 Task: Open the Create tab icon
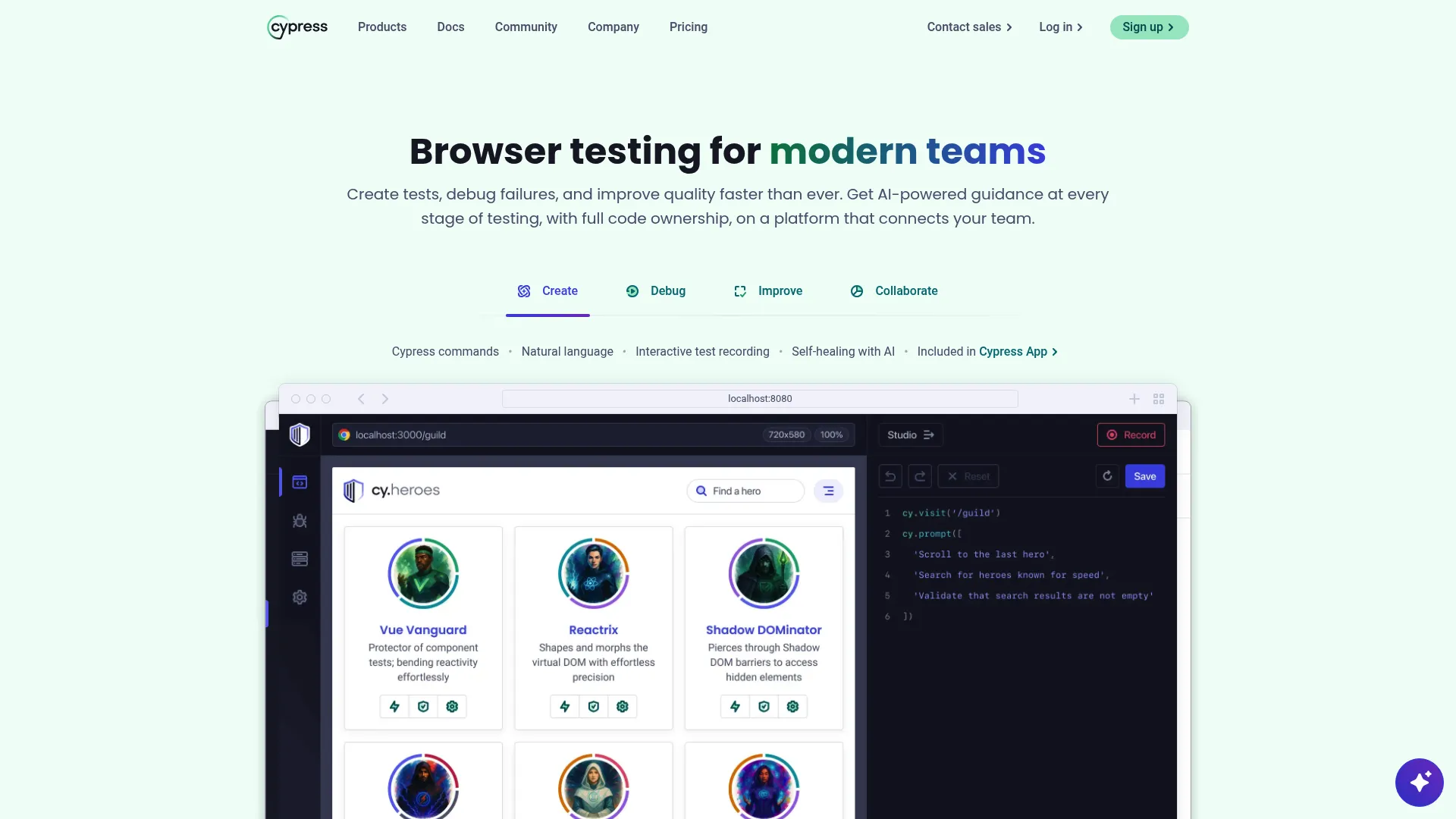click(x=524, y=291)
